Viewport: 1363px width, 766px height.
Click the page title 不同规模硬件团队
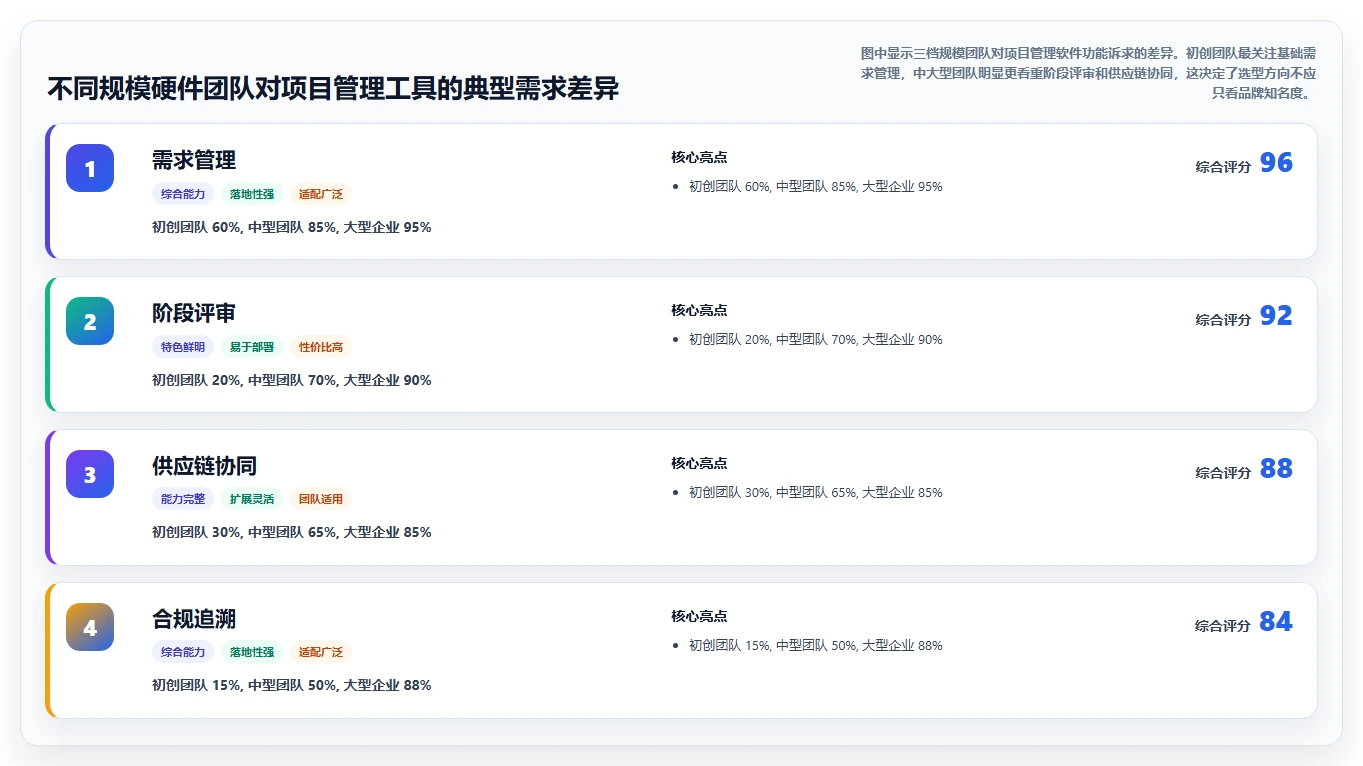[333, 89]
